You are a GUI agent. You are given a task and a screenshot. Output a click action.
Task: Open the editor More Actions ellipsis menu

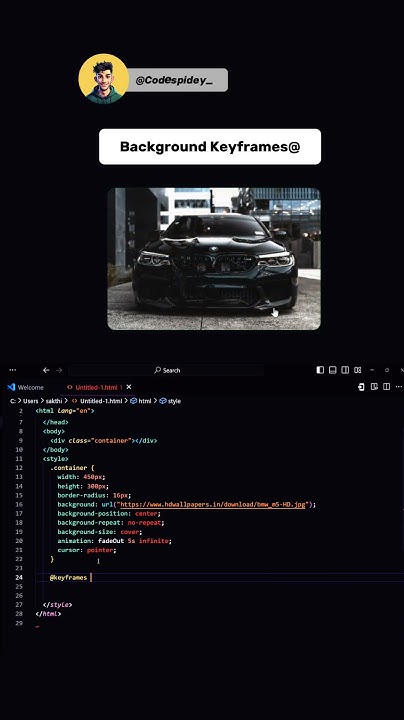point(399,387)
